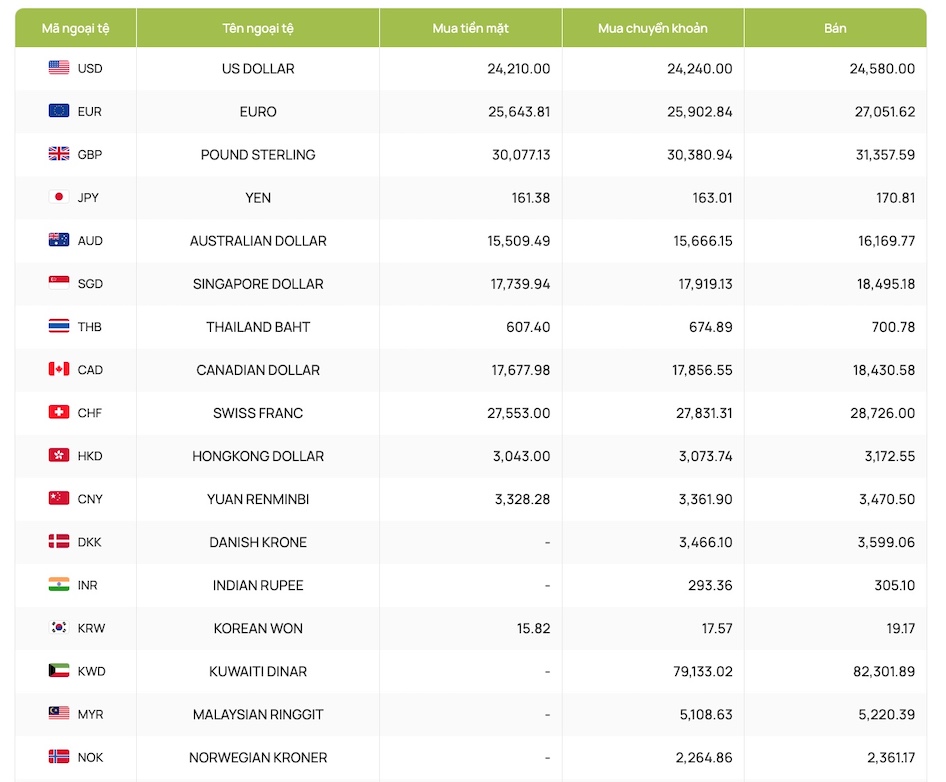Image resolution: width=946 pixels, height=782 pixels.
Task: Click the USD sell rate 24,580.00
Action: [882, 69]
